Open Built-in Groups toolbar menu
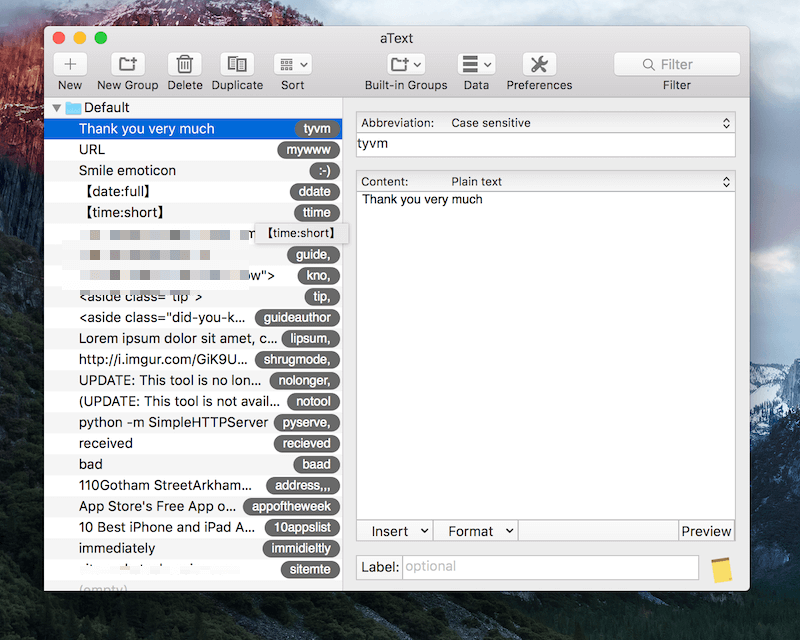Screen dimensions: 800x640 pyautogui.click(x=405, y=65)
